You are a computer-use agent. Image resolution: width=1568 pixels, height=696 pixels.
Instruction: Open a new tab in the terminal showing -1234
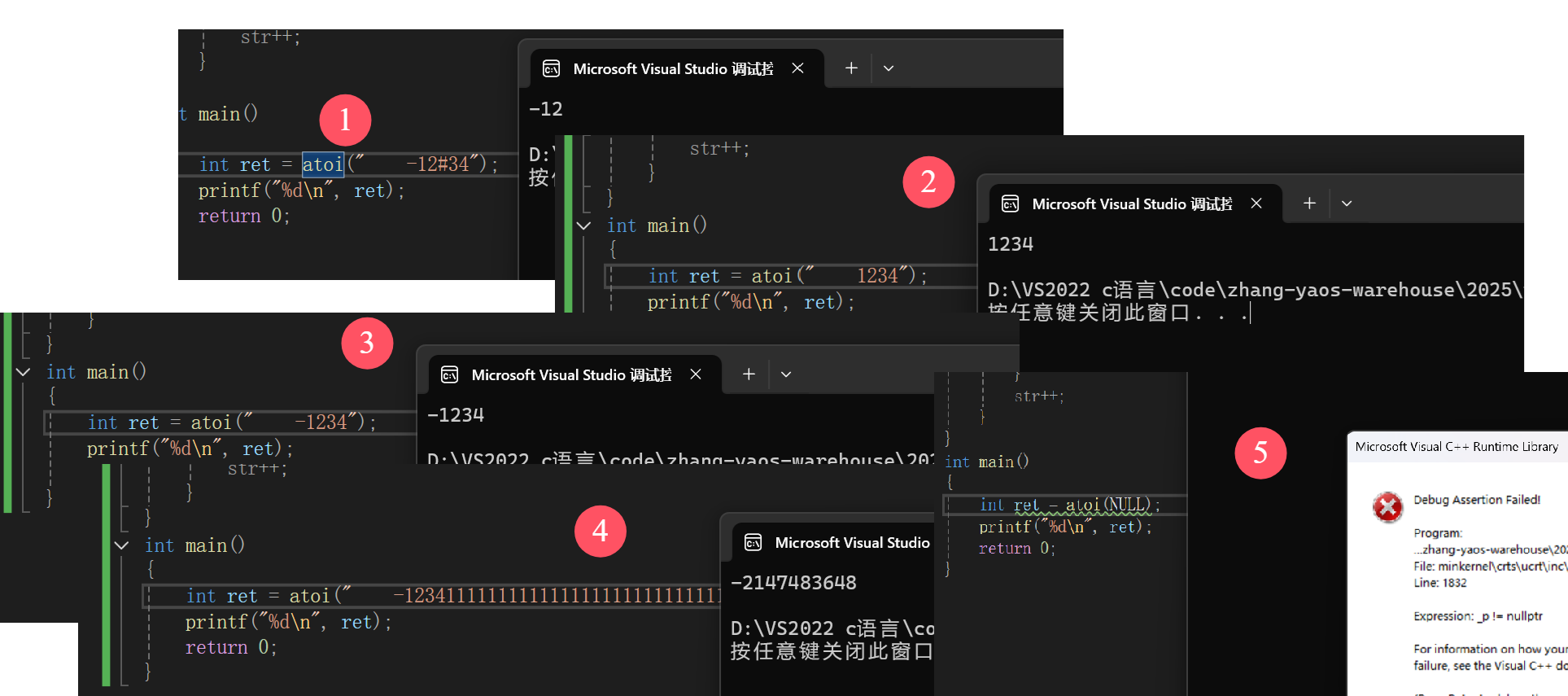[x=749, y=374]
